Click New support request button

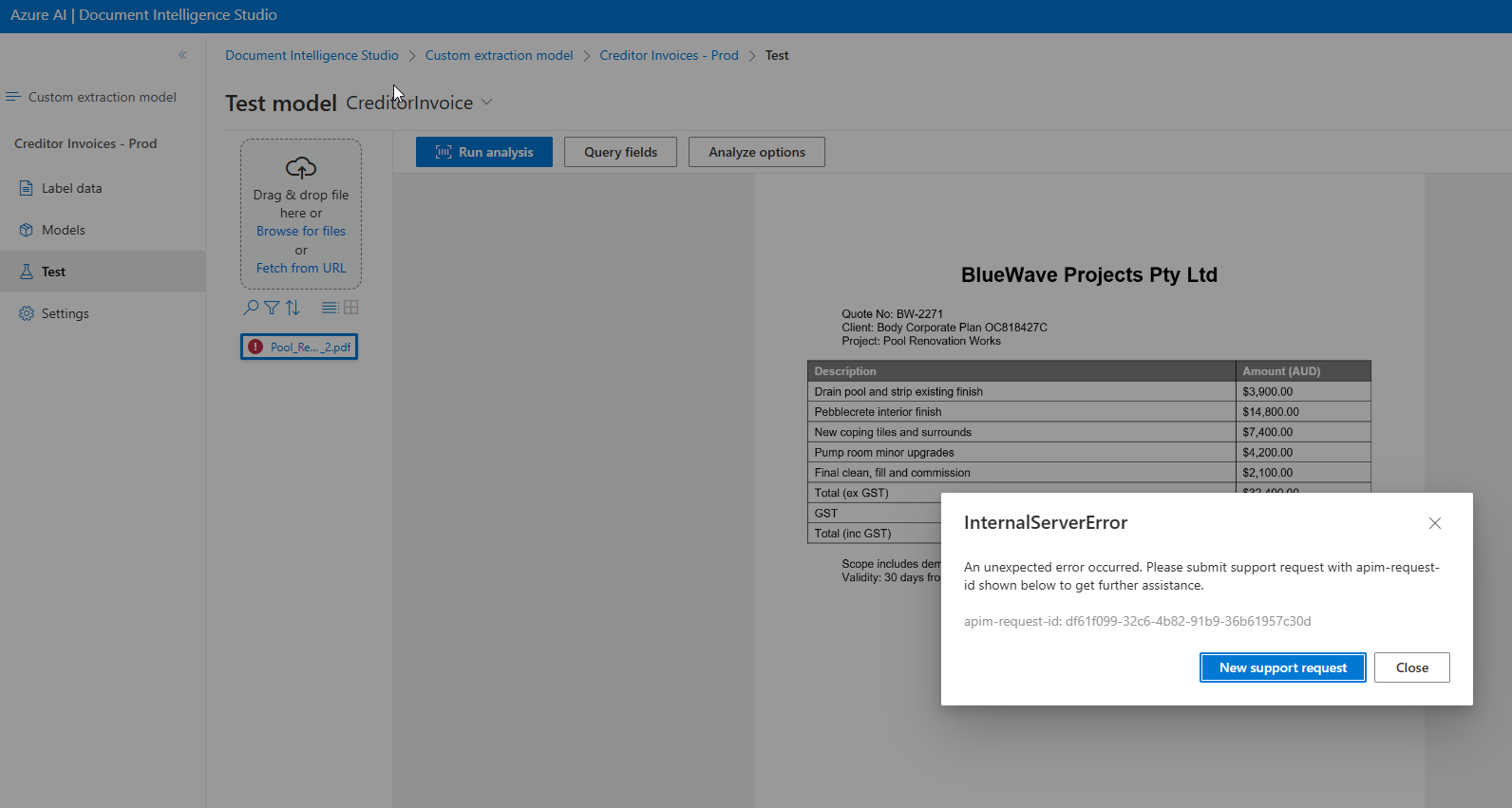pyautogui.click(x=1283, y=667)
